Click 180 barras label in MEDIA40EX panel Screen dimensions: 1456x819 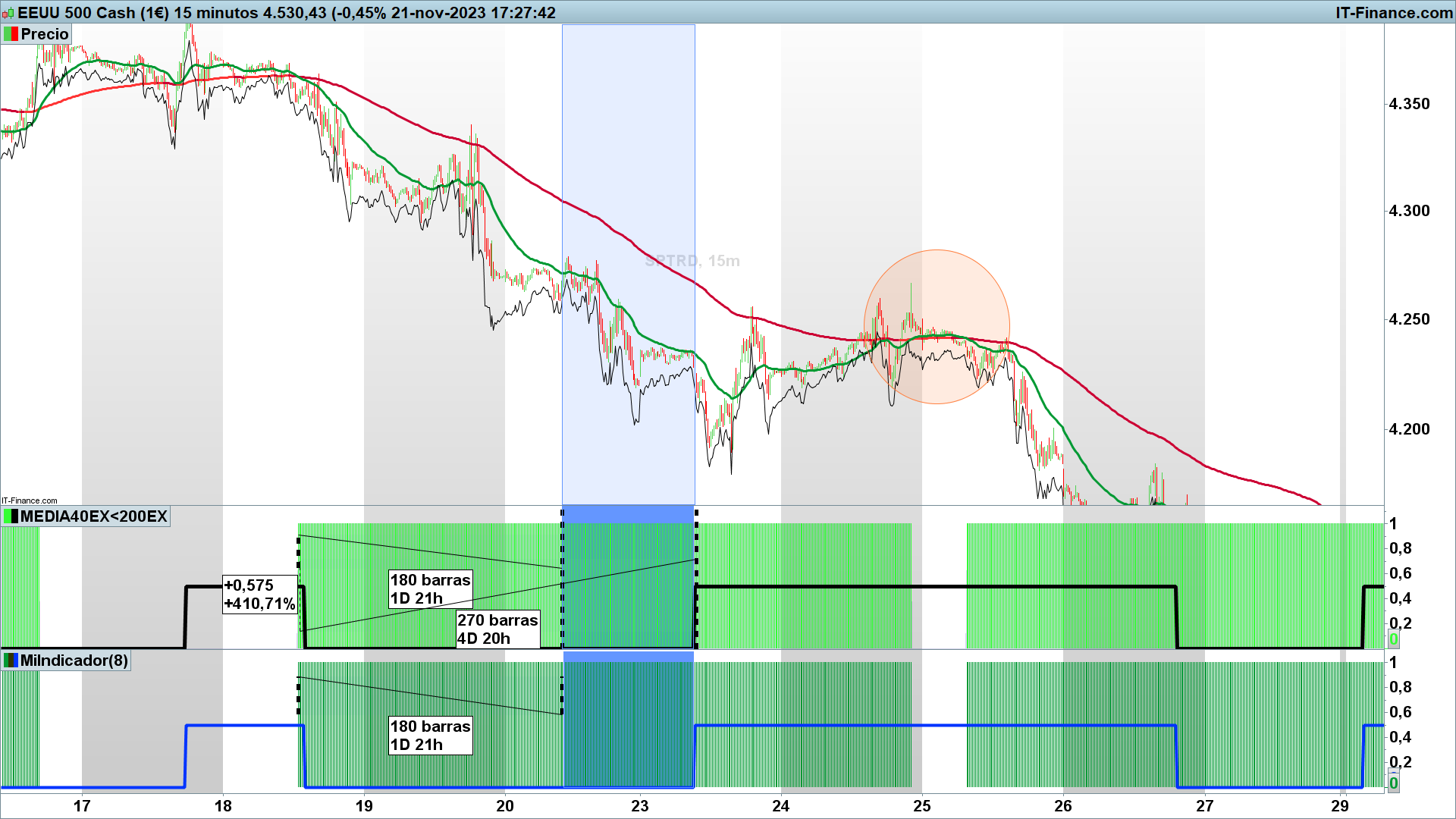(x=430, y=589)
